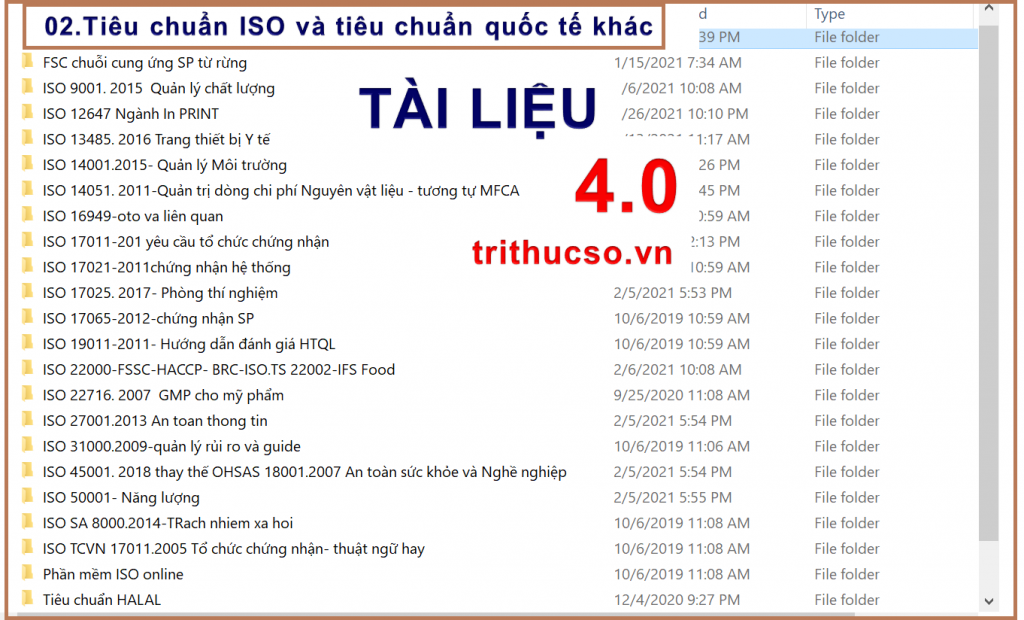Open the ISO 22000-FSSC-HACCP folder name

click(218, 370)
